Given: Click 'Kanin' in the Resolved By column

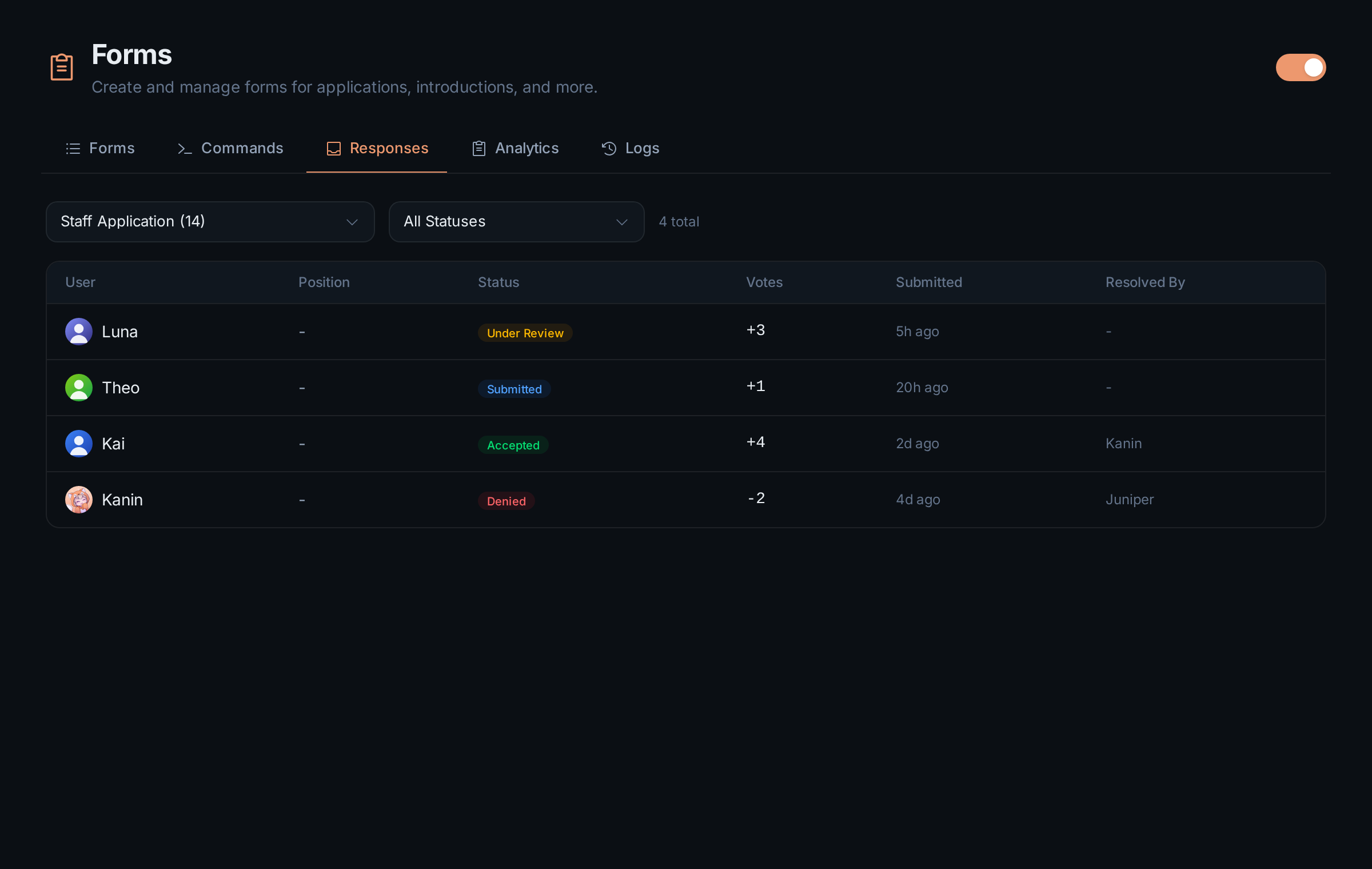Looking at the screenshot, I should [x=1124, y=444].
